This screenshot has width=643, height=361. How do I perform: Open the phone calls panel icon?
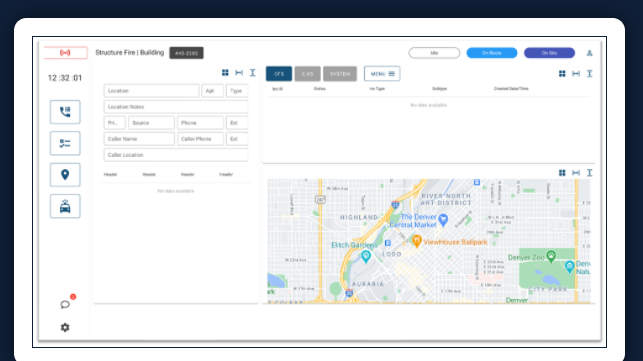65,112
